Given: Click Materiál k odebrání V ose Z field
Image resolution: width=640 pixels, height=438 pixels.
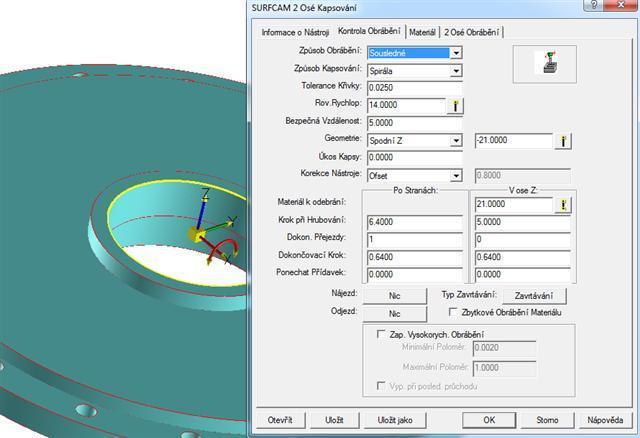Looking at the screenshot, I should pos(513,204).
